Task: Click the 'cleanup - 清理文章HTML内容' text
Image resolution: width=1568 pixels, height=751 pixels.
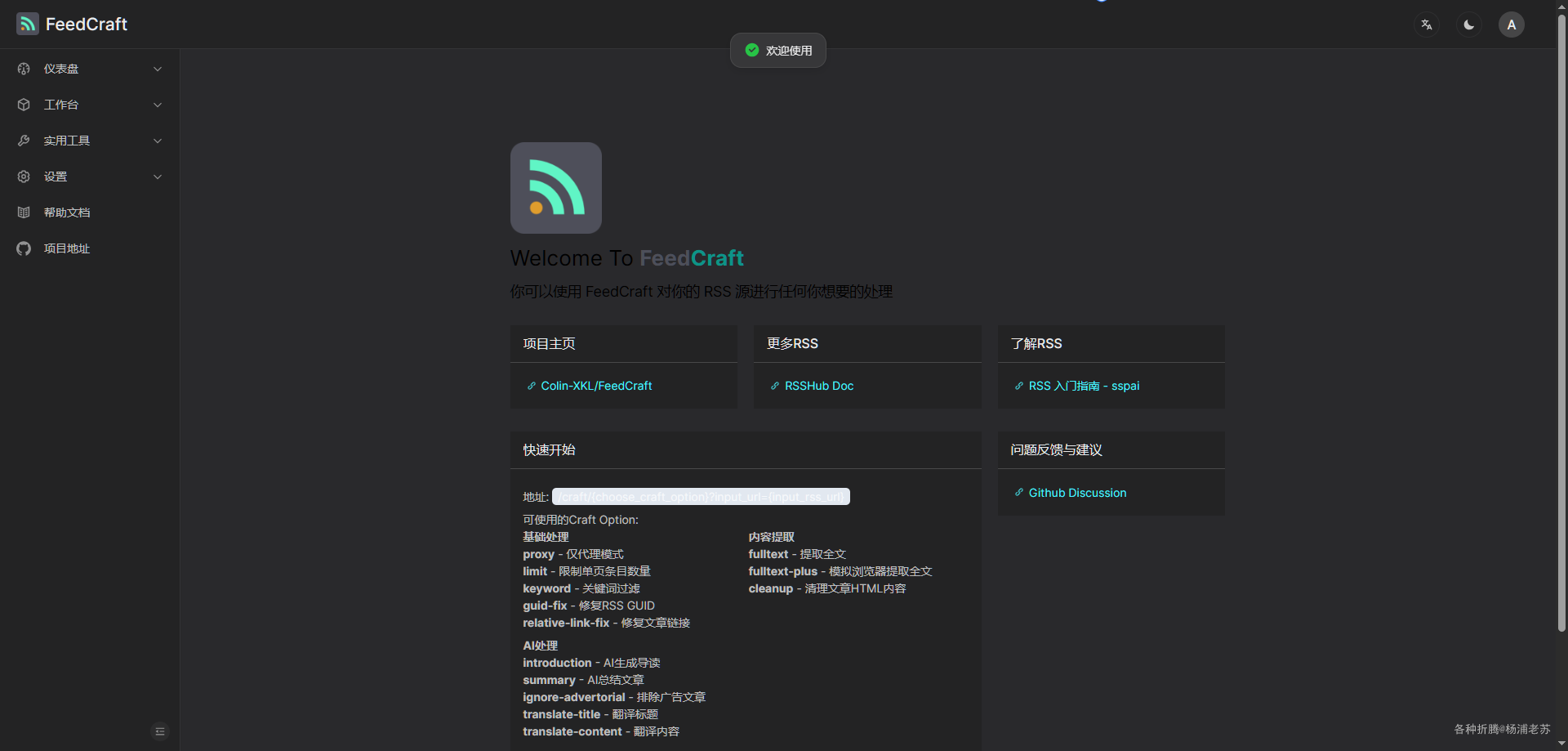Action: pyautogui.click(x=827, y=588)
